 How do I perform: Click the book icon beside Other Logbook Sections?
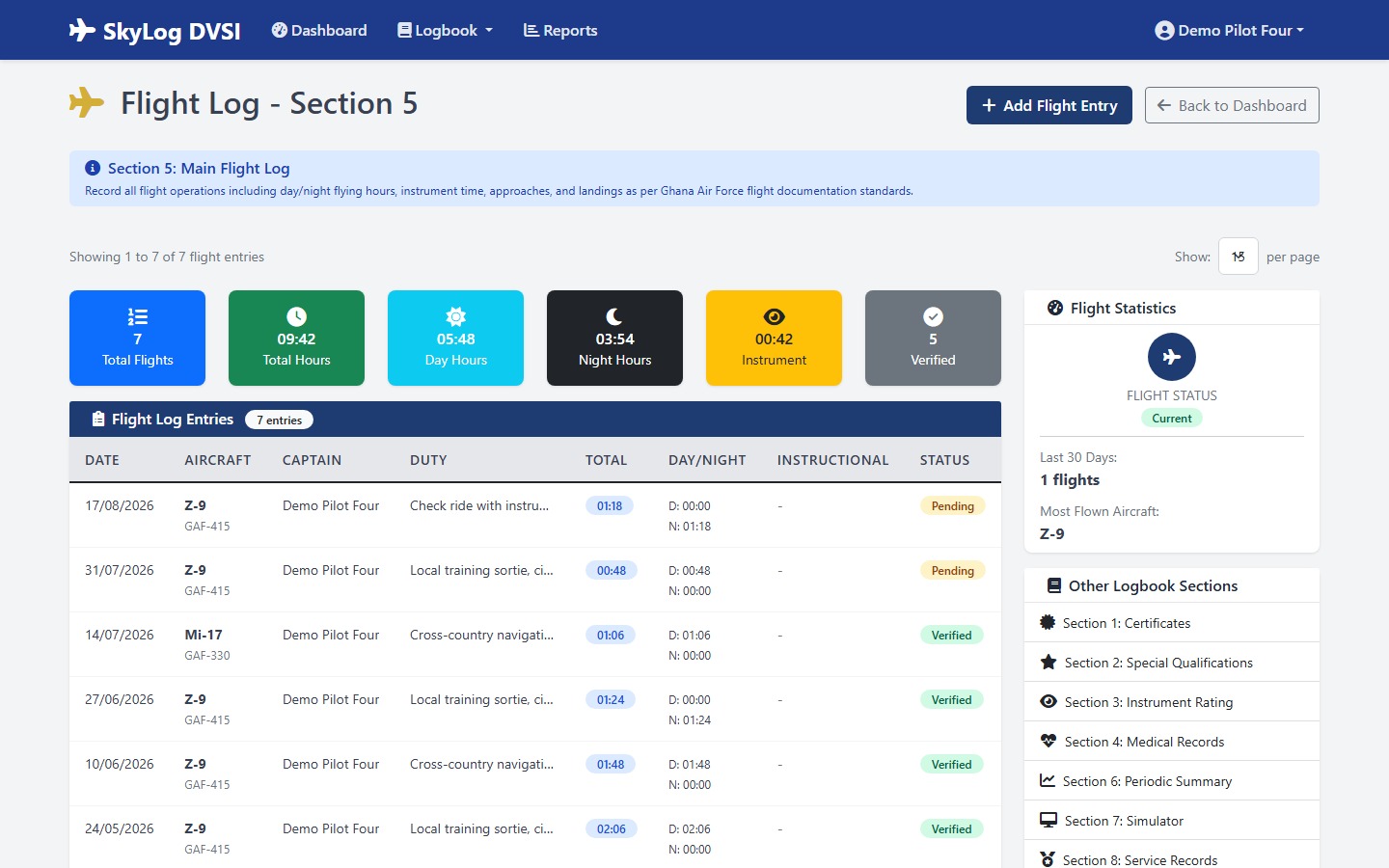coord(1054,585)
